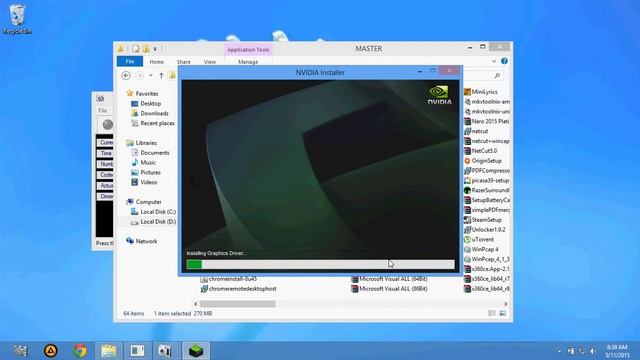Screen dimensions: 640x360
Task: Switch to details view layout icon
Action: [492, 313]
